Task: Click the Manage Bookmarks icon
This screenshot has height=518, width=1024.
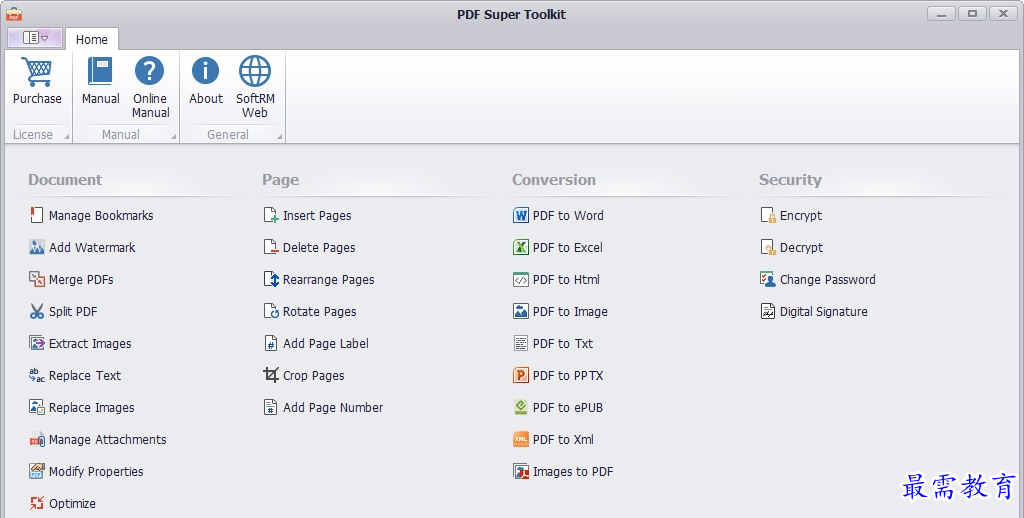Action: 37,215
